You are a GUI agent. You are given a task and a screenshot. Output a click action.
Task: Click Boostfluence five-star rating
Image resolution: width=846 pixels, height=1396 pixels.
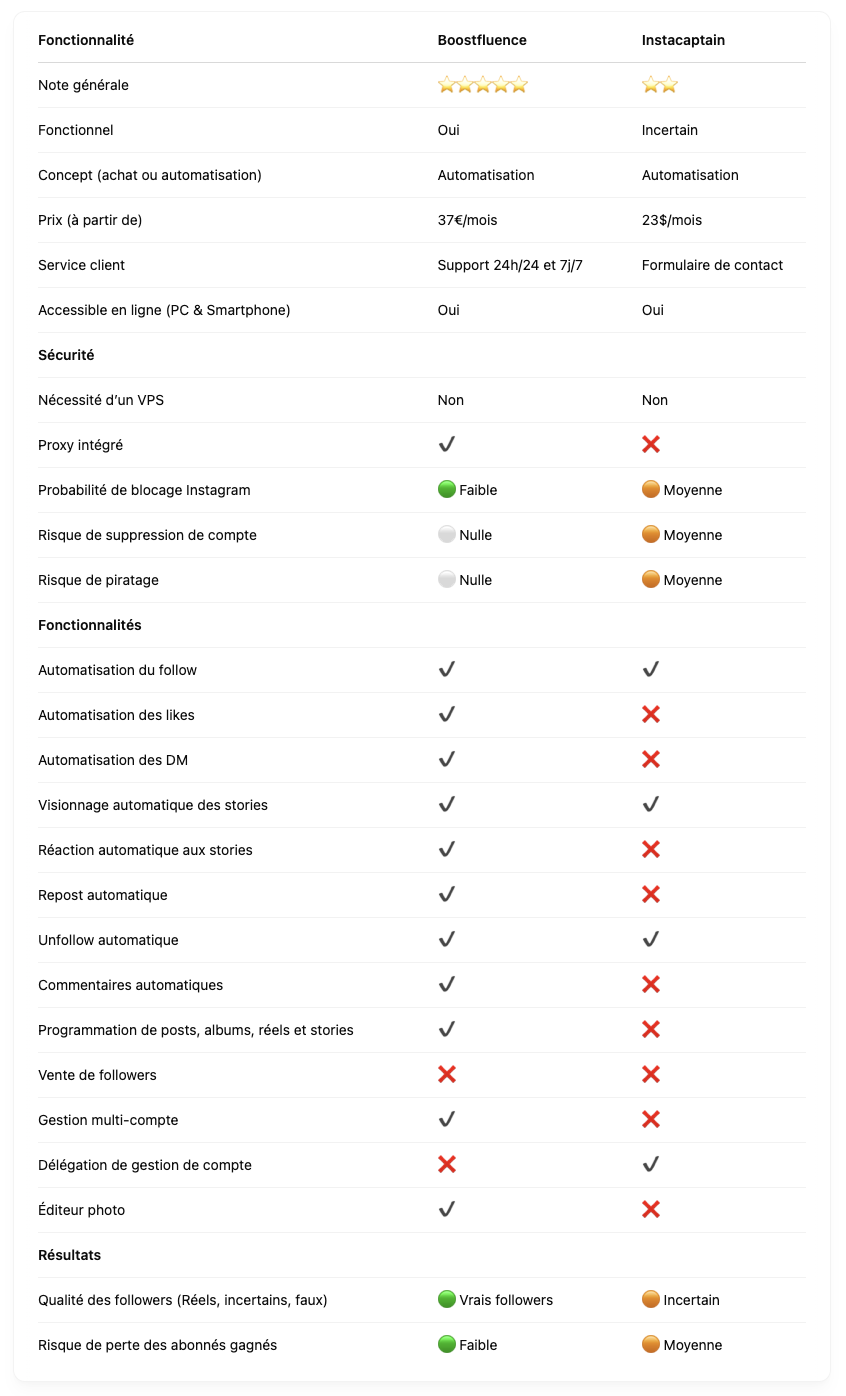(482, 85)
